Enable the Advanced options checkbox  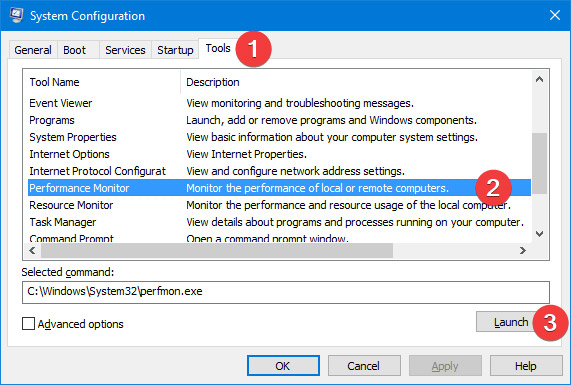(28, 323)
